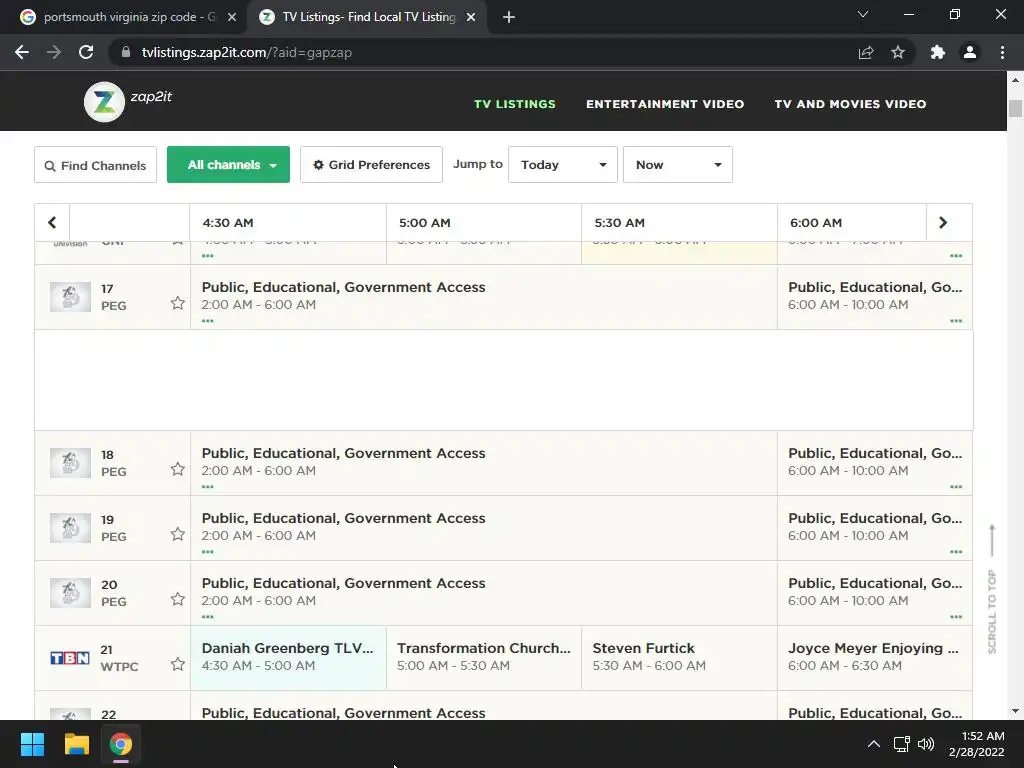Viewport: 1024px width, 768px height.
Task: Click the channel 20 PEG logo
Action: click(71, 593)
